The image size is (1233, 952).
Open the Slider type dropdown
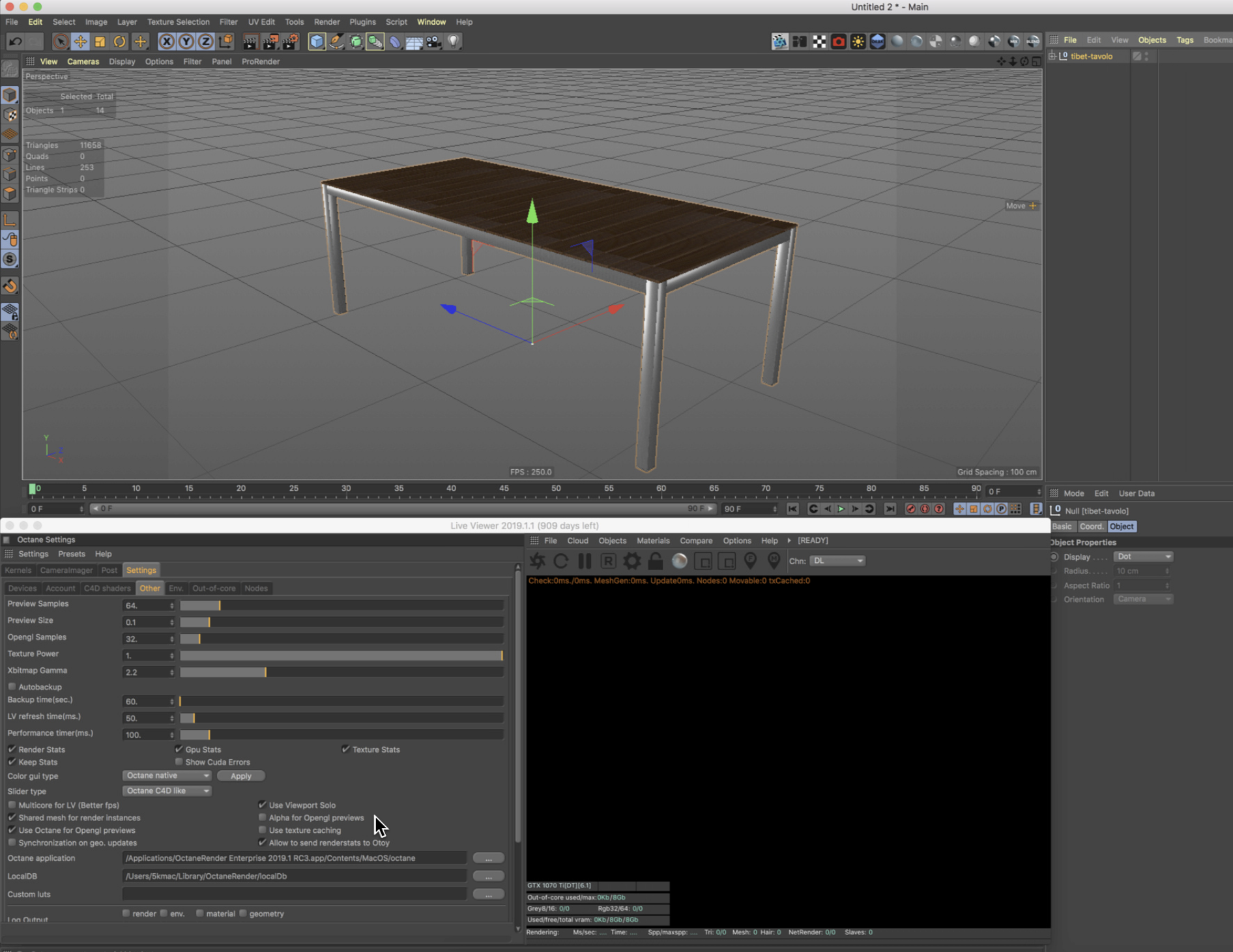[167, 791]
